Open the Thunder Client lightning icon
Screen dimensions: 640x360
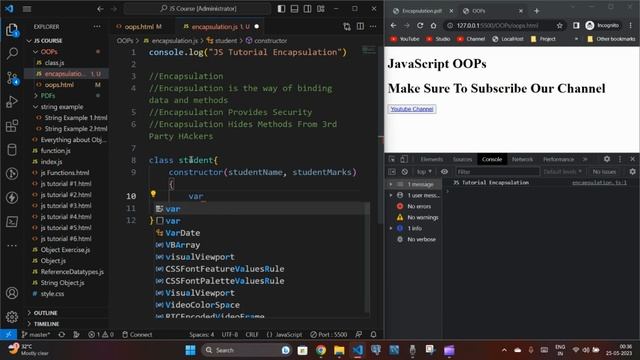(x=12, y=198)
